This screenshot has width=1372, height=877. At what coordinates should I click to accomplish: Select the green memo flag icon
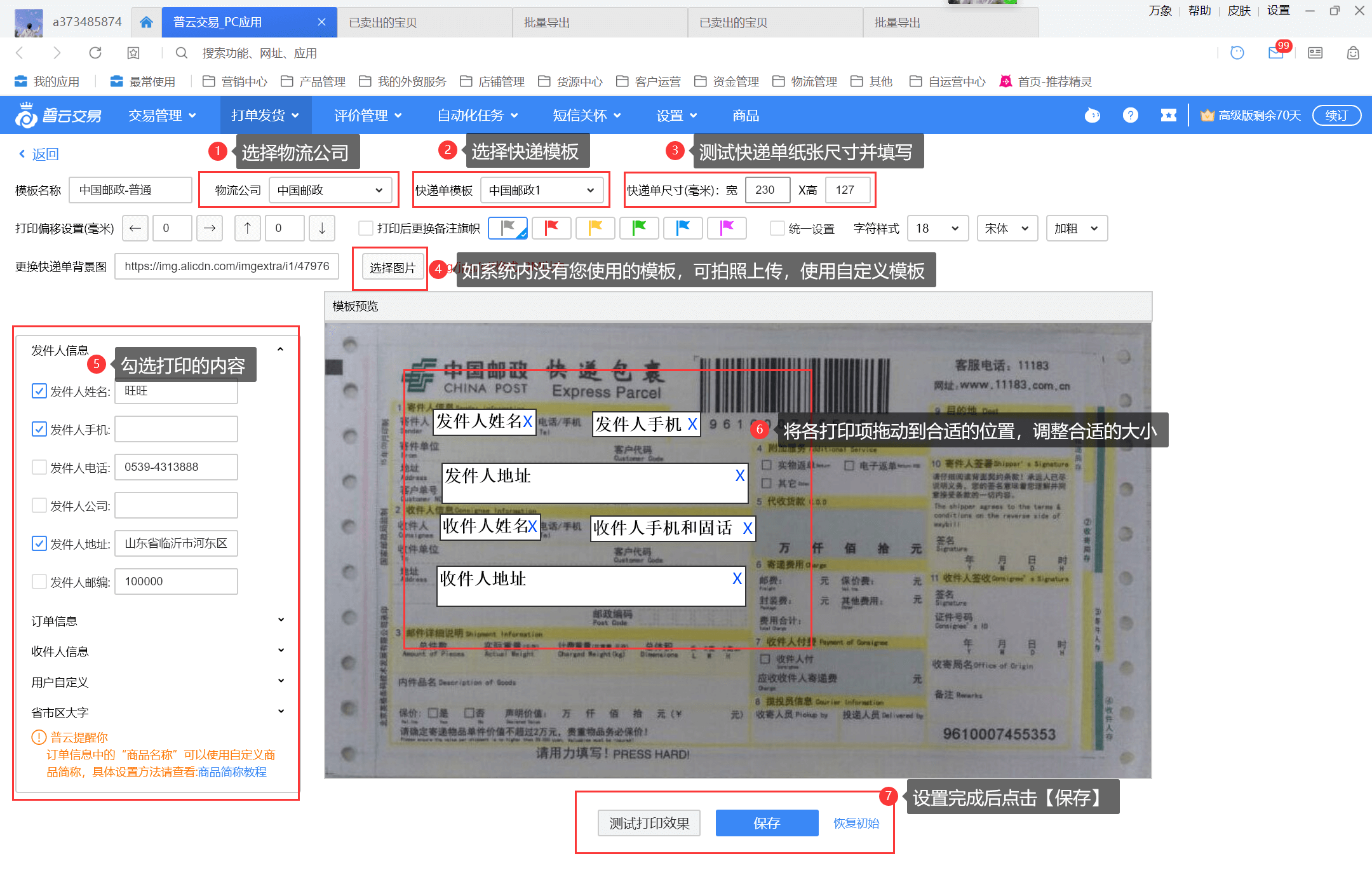(x=639, y=228)
